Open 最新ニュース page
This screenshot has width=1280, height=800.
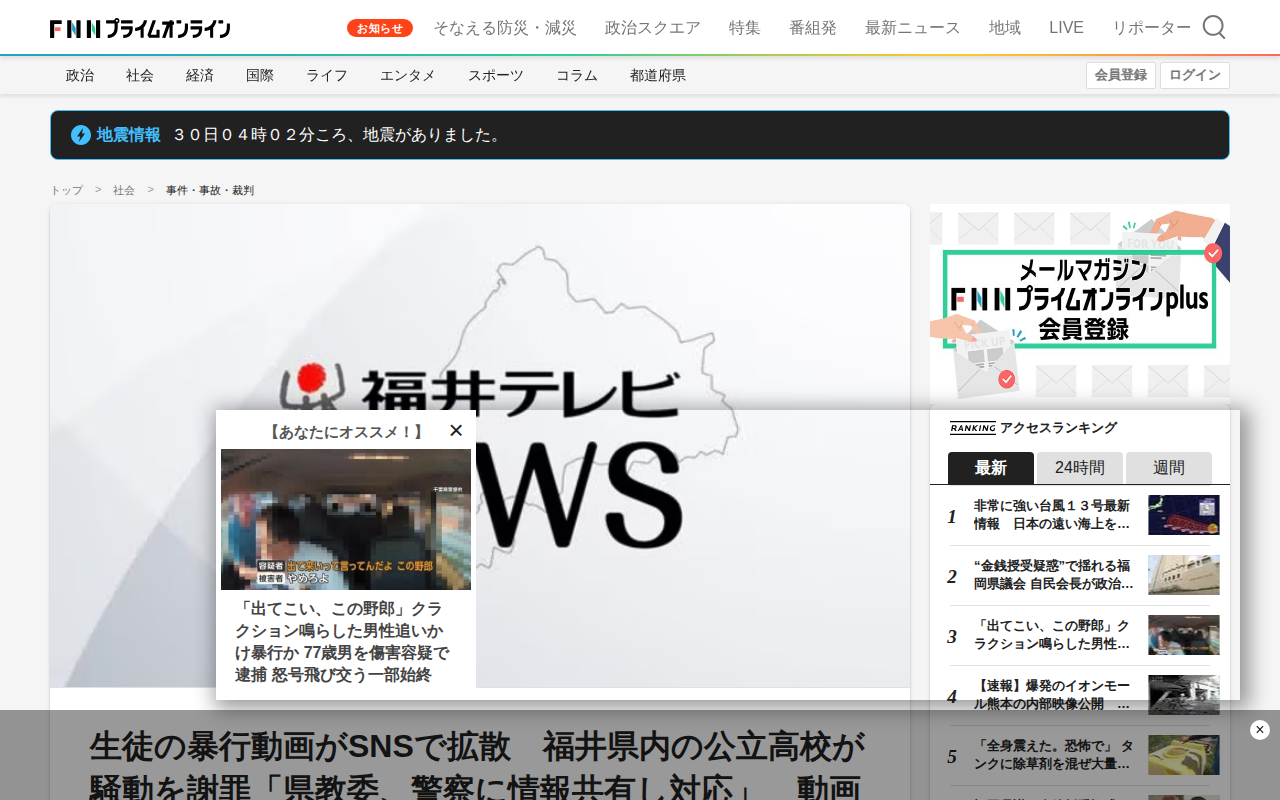tap(913, 28)
